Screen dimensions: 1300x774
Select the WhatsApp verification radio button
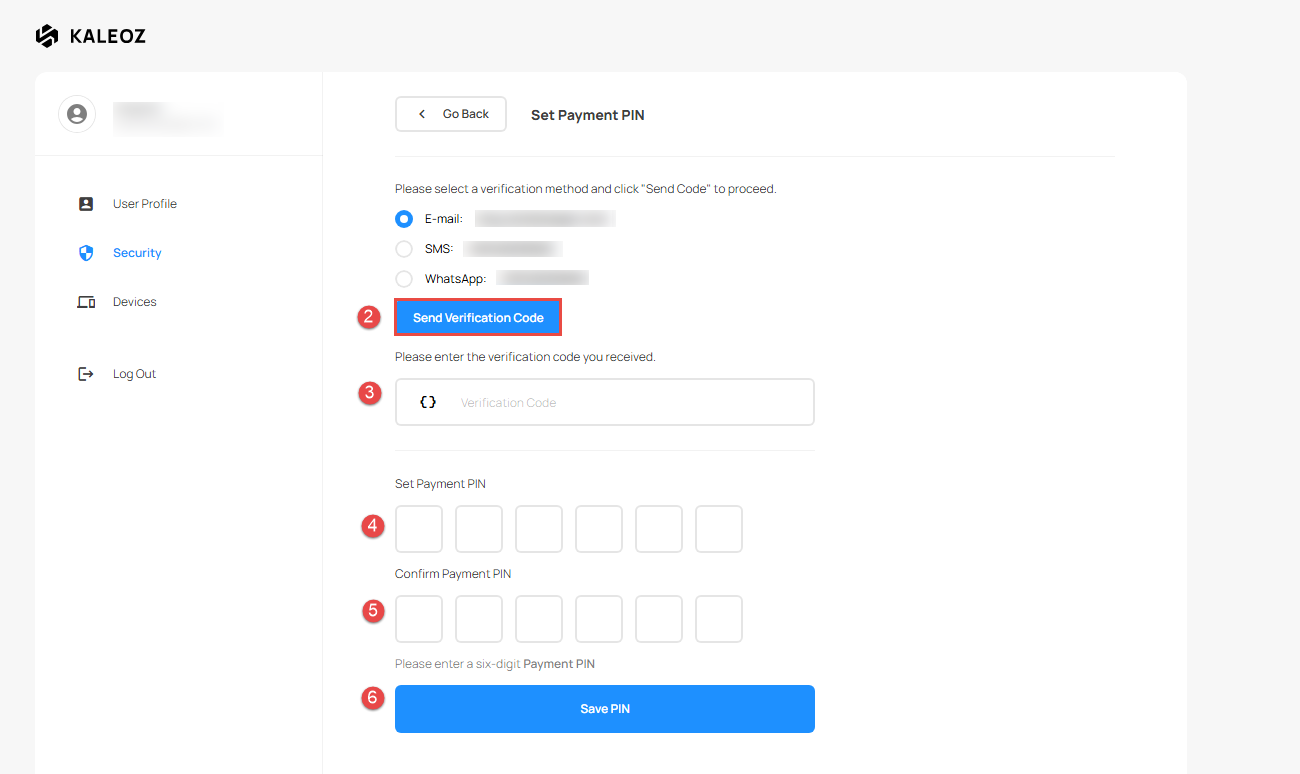[404, 279]
